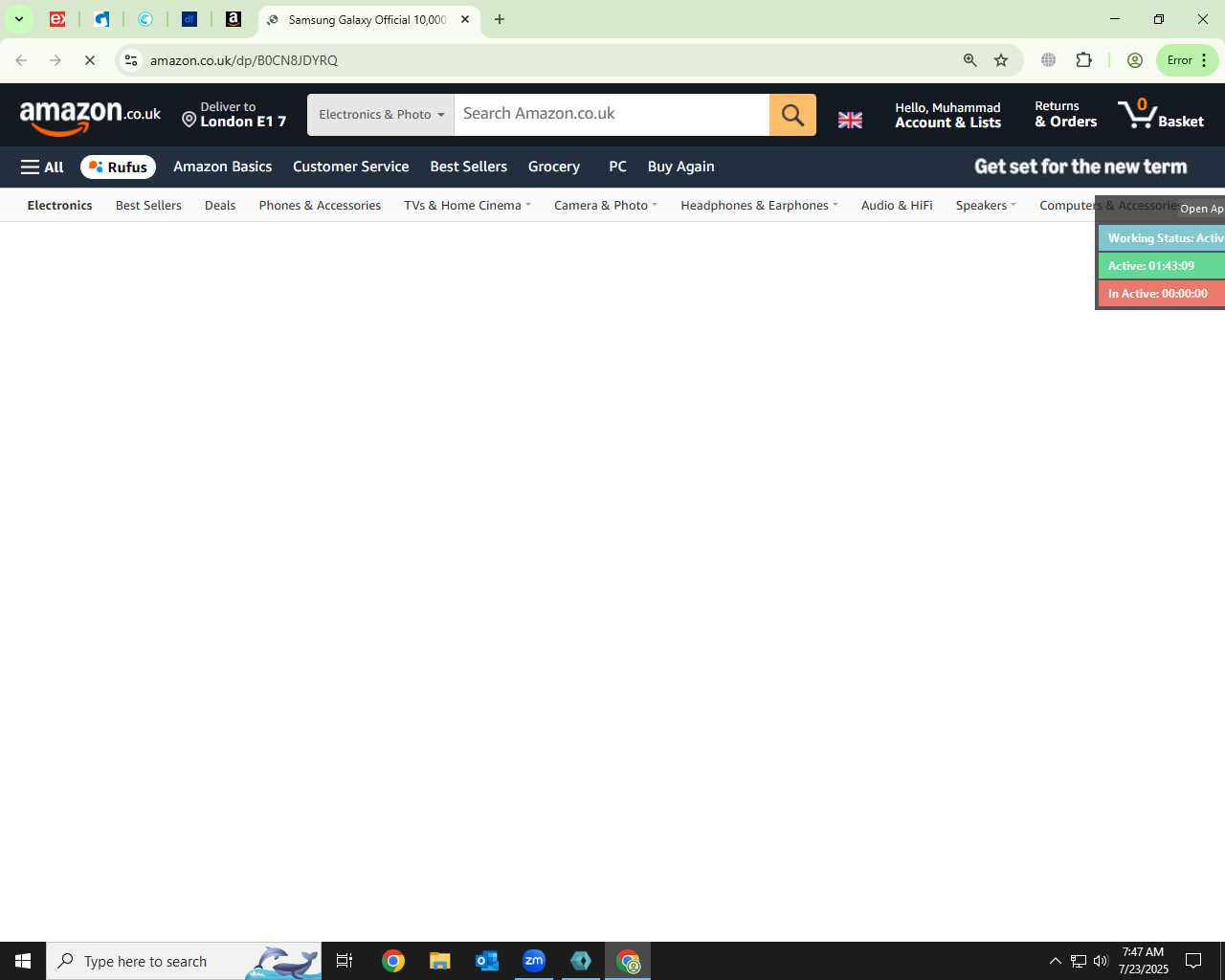Open Customer Service link
The image size is (1225, 980).
click(350, 167)
